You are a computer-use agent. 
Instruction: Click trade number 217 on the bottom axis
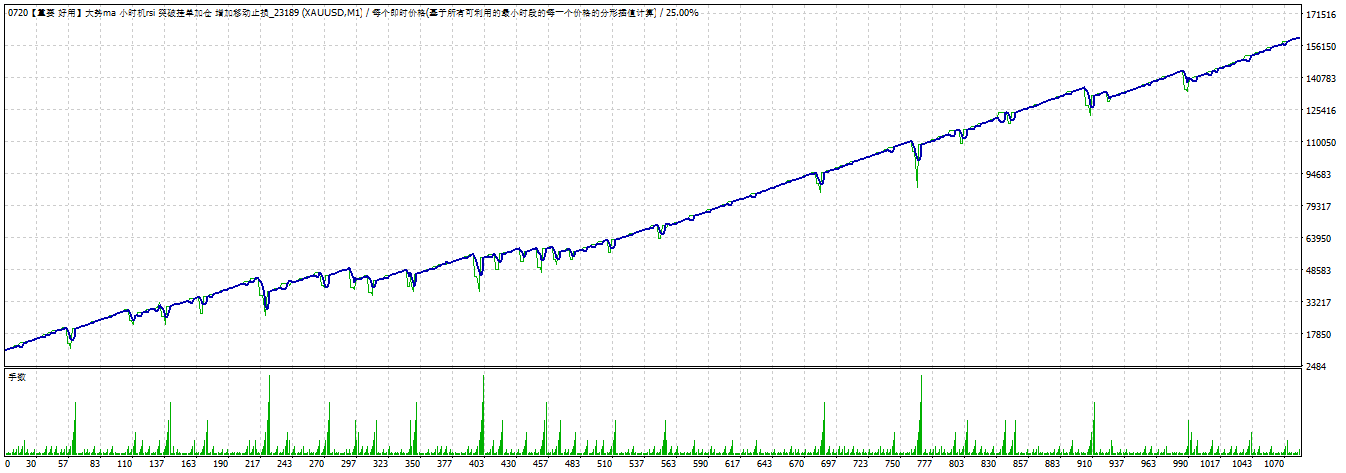click(253, 464)
